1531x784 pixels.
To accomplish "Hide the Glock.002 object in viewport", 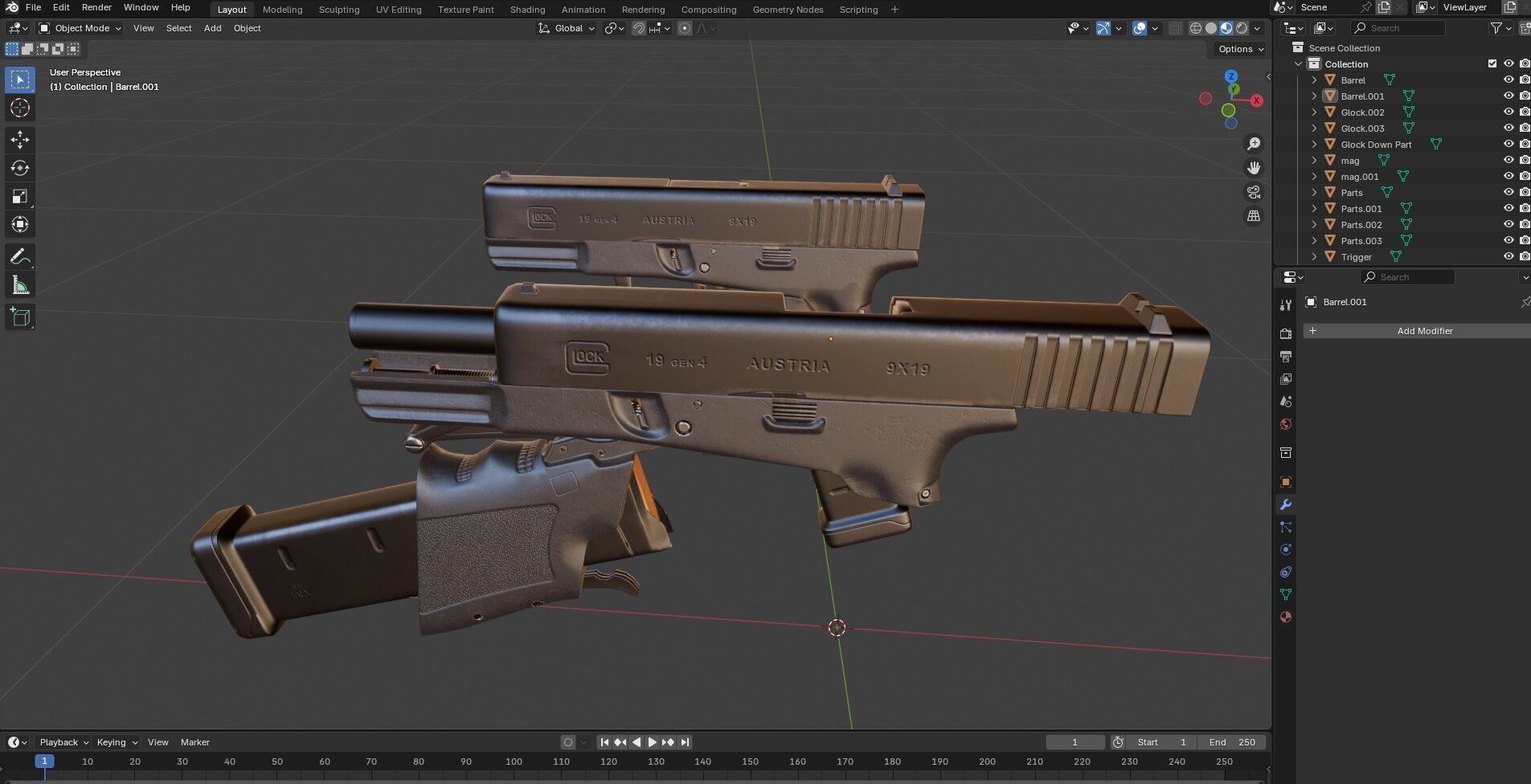I will pyautogui.click(x=1508, y=112).
